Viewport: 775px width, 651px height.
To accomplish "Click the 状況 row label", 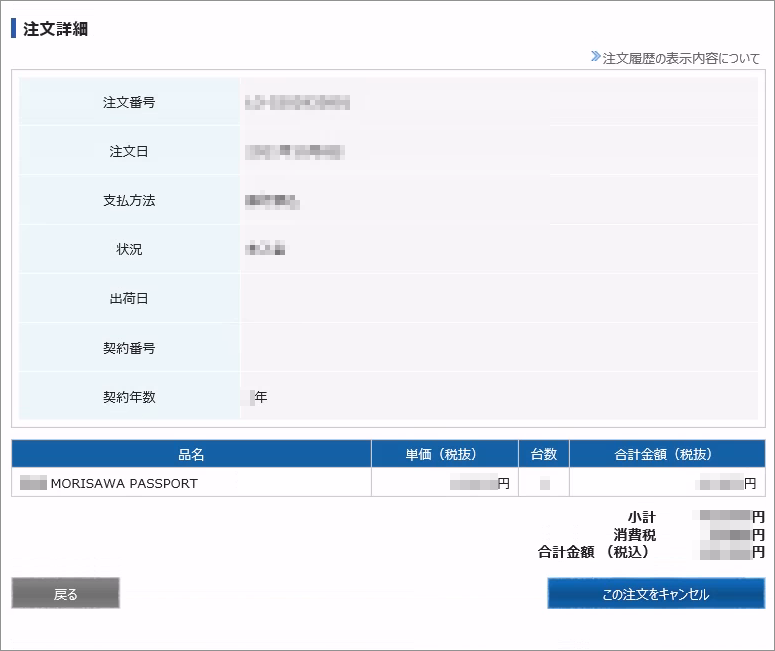I will [129, 249].
